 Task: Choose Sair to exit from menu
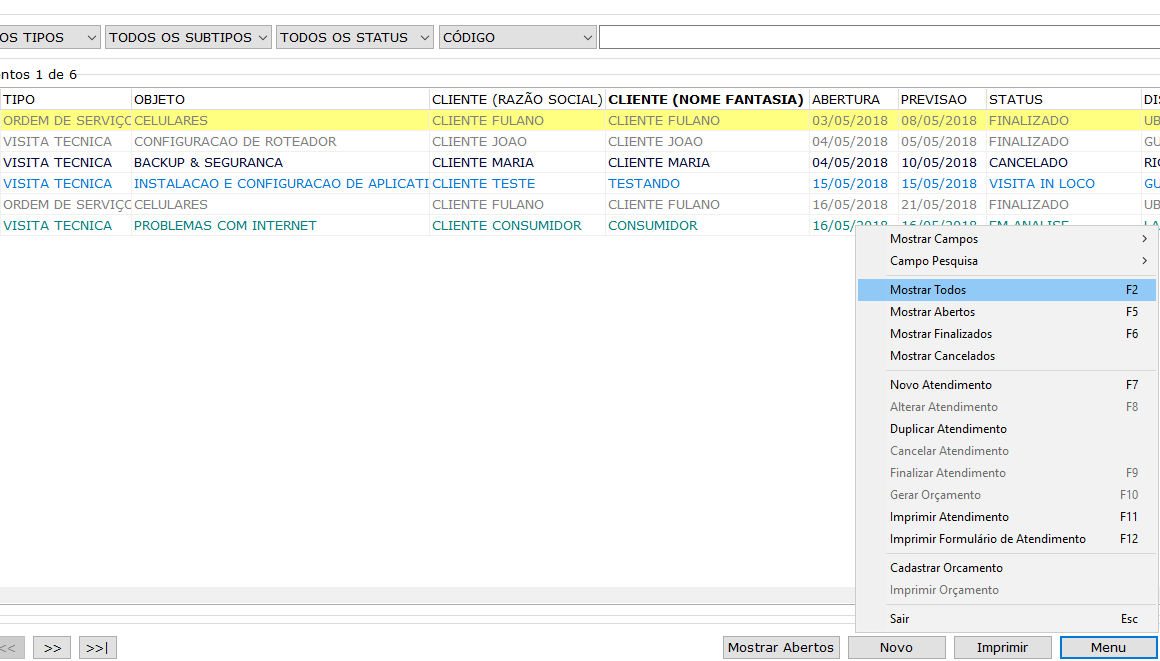(x=1007, y=619)
